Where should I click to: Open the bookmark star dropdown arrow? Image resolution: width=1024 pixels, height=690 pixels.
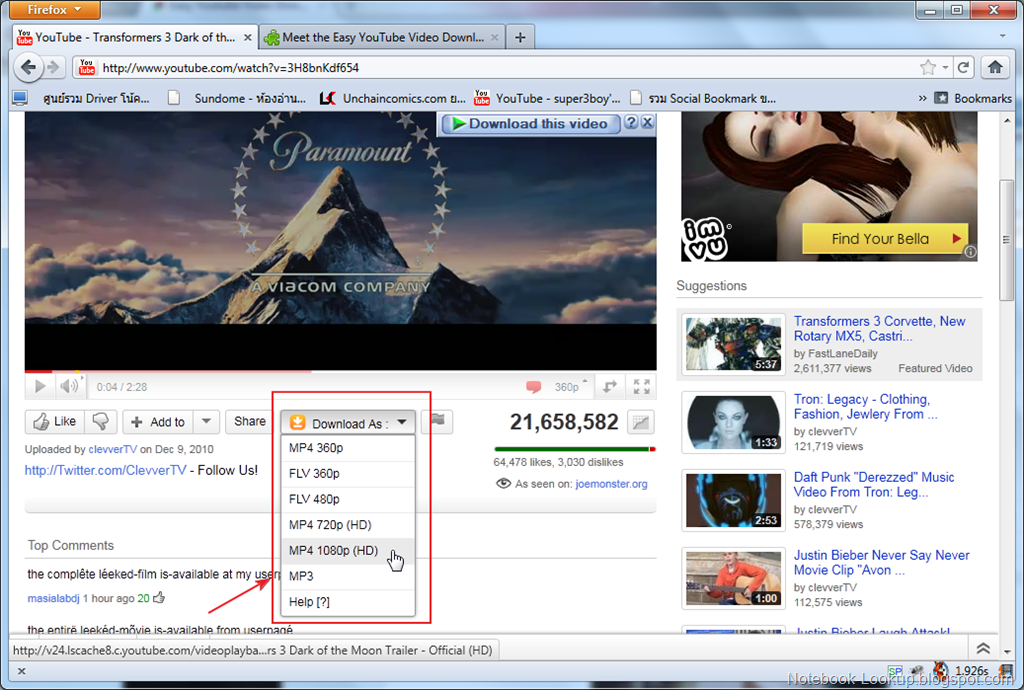[x=945, y=67]
